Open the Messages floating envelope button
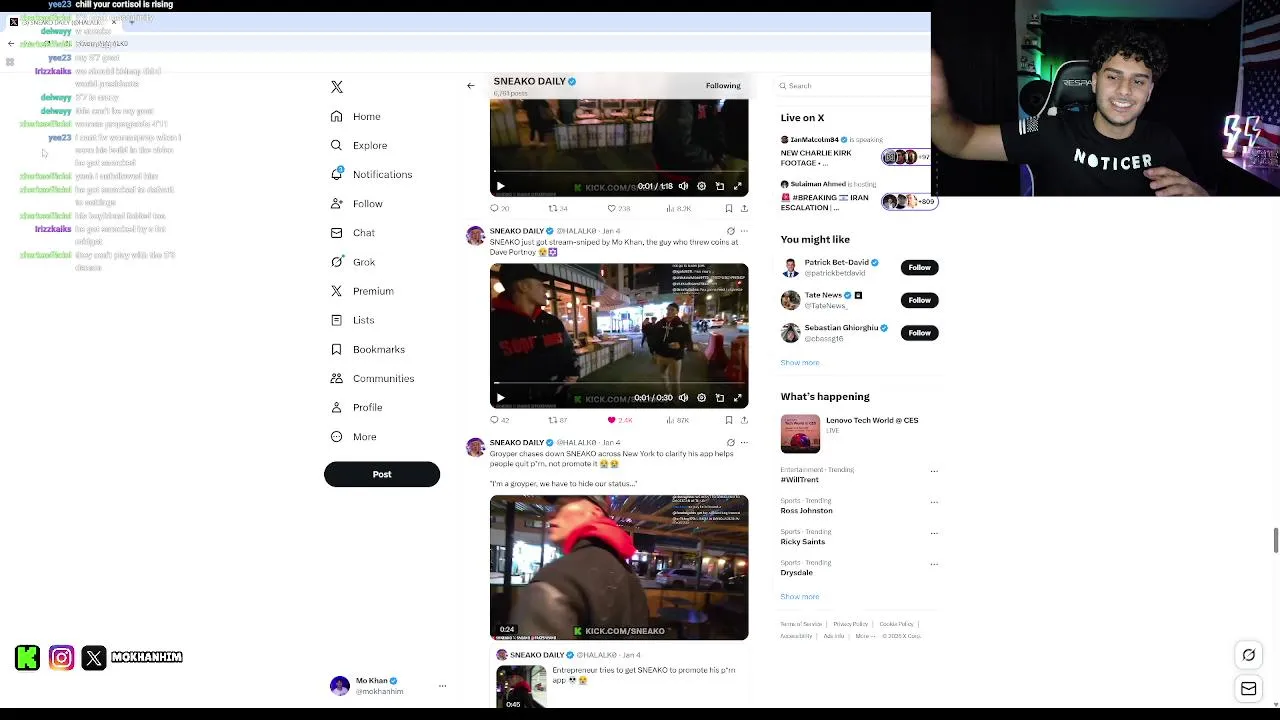 pos(1249,689)
